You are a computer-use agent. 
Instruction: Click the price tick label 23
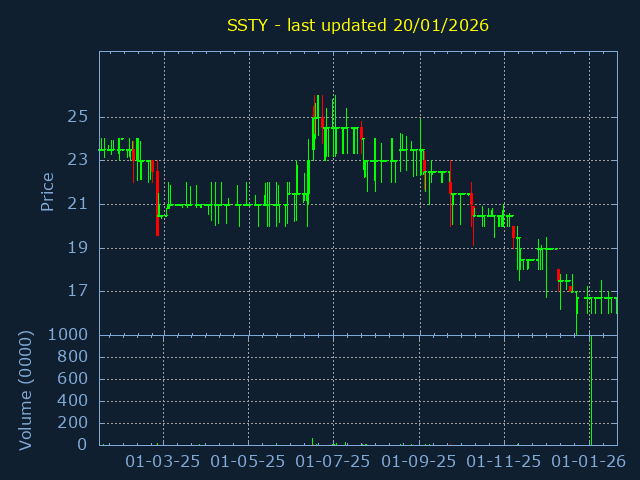tap(78, 160)
